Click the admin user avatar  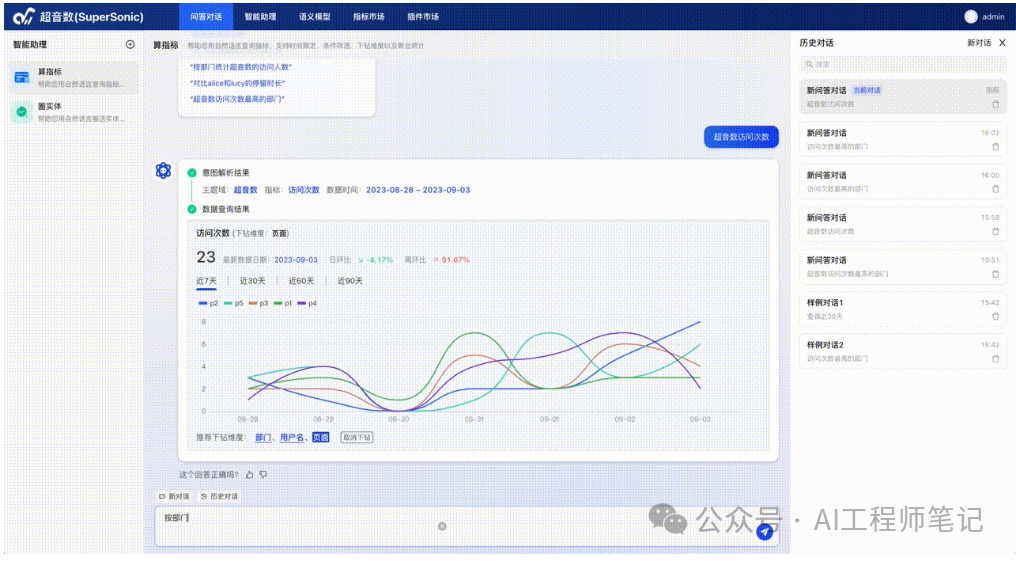pyautogui.click(x=971, y=17)
